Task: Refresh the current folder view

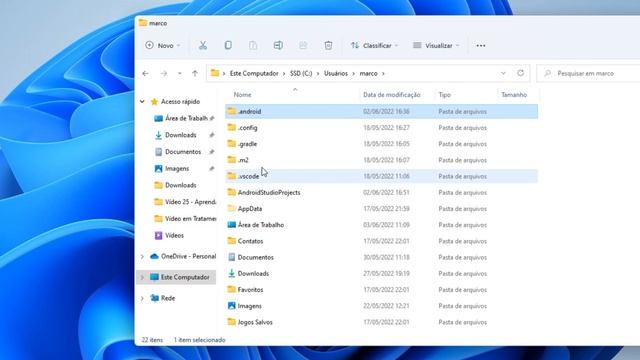Action: click(520, 73)
